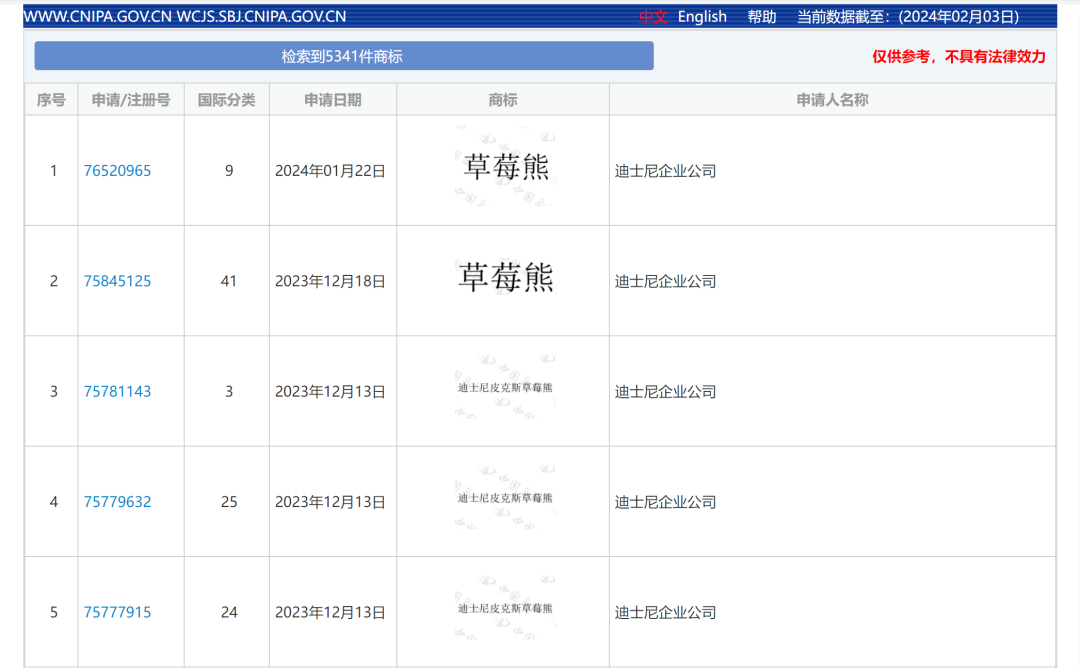Click applicant 迪士尼企业公司 in the 75845125 row

tap(665, 281)
